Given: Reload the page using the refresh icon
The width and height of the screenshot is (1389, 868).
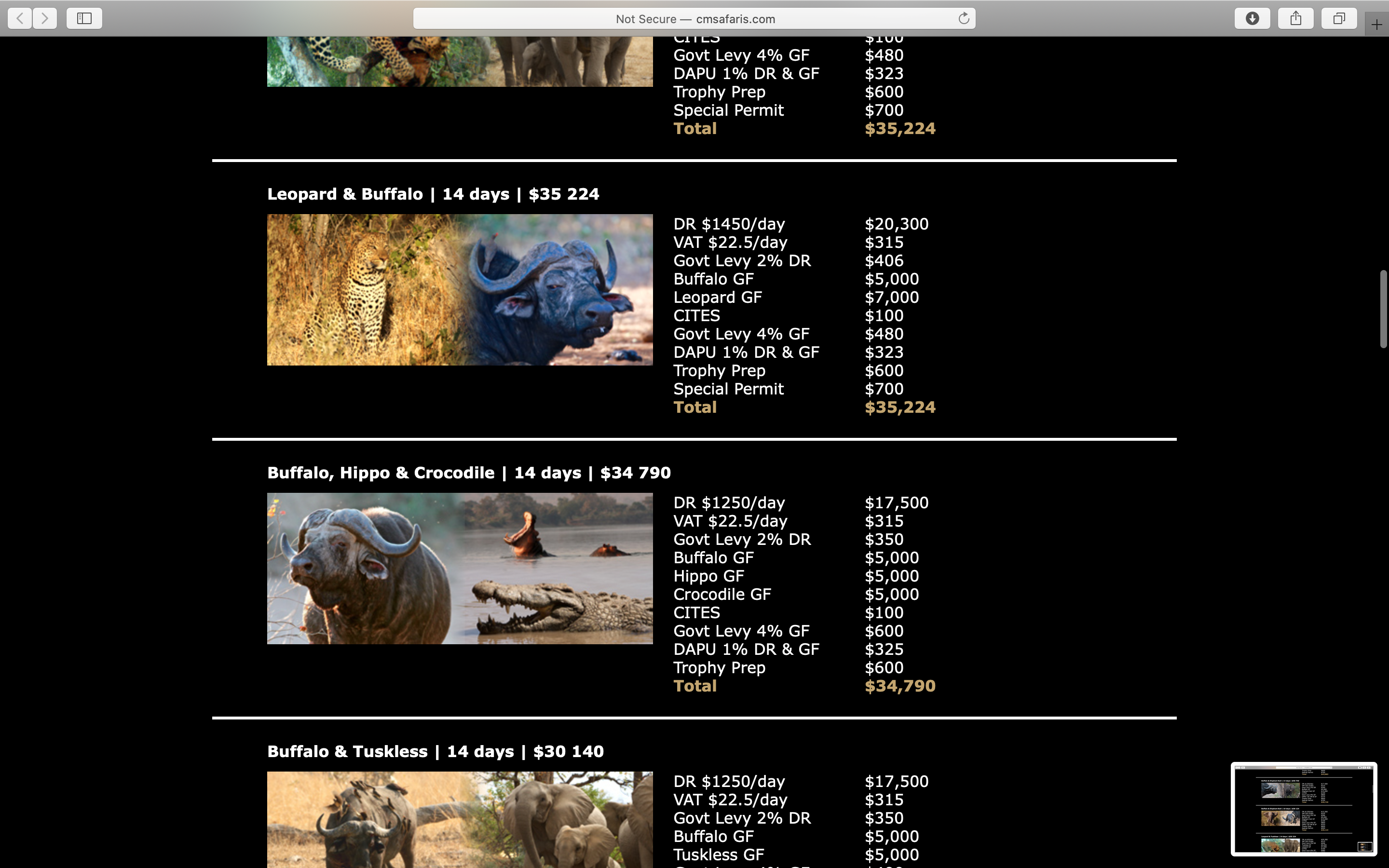Looking at the screenshot, I should 964,18.
